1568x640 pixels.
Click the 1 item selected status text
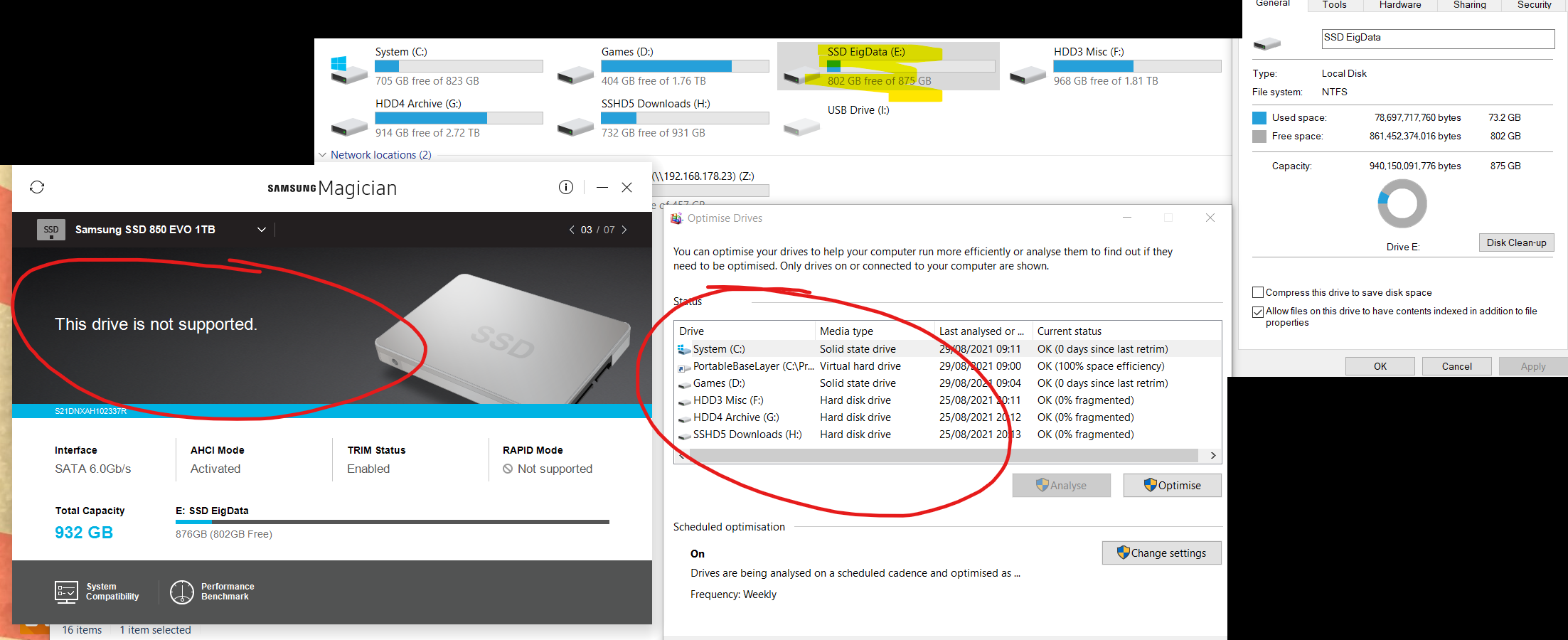click(x=155, y=630)
